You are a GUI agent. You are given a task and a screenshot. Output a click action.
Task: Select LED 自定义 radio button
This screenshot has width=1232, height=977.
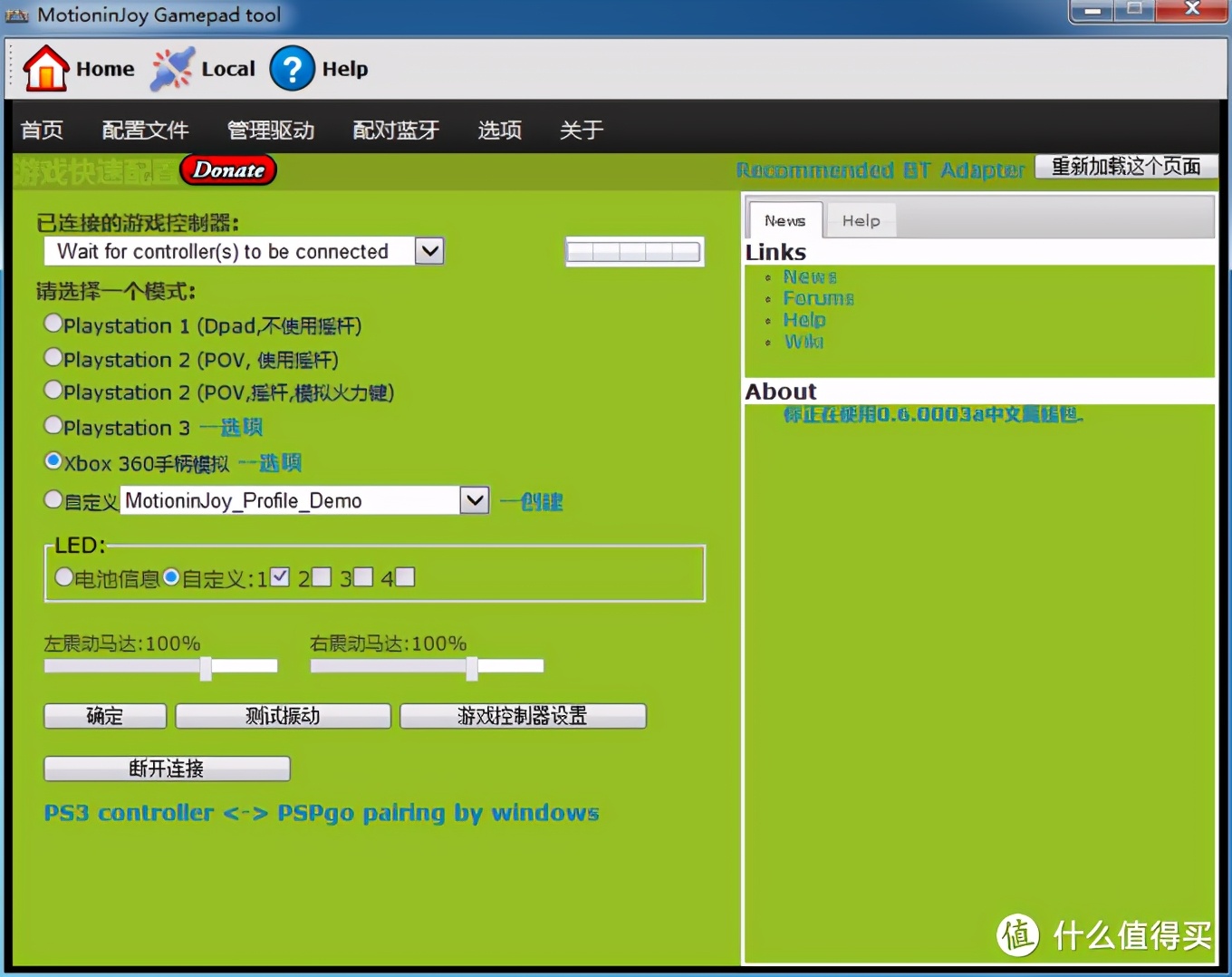[x=171, y=576]
